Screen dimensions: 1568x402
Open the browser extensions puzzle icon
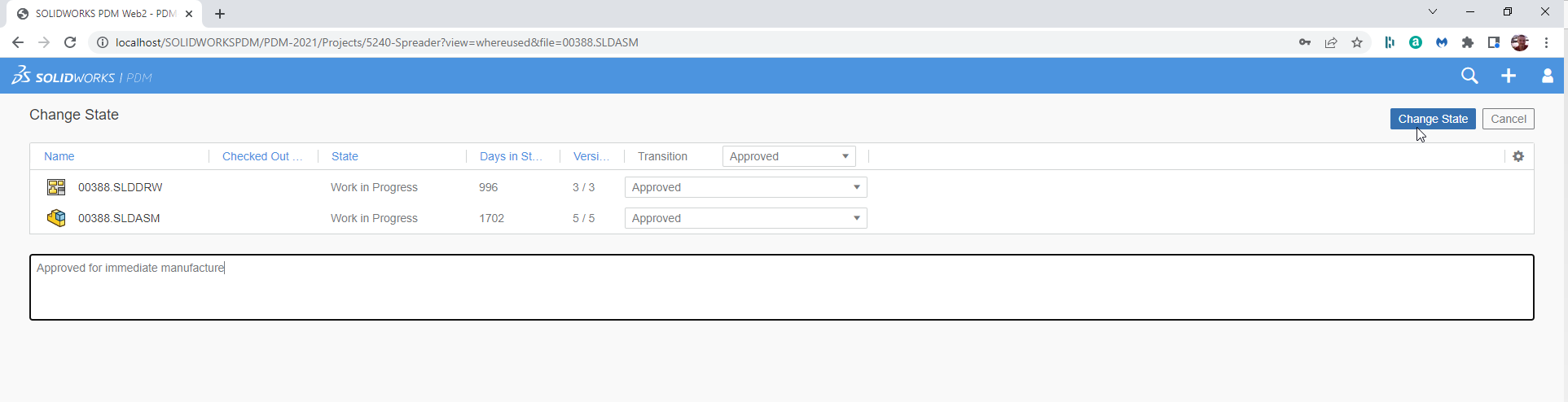tap(1468, 42)
